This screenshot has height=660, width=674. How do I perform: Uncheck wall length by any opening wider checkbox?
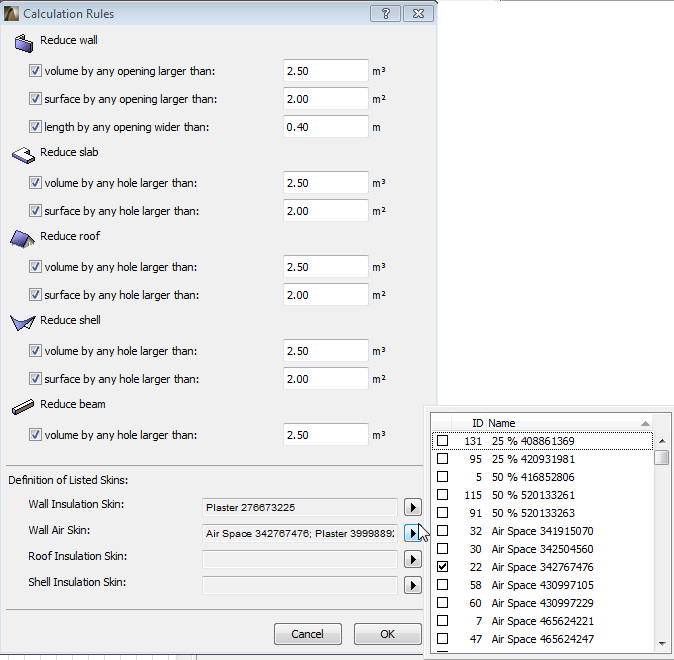point(35,126)
